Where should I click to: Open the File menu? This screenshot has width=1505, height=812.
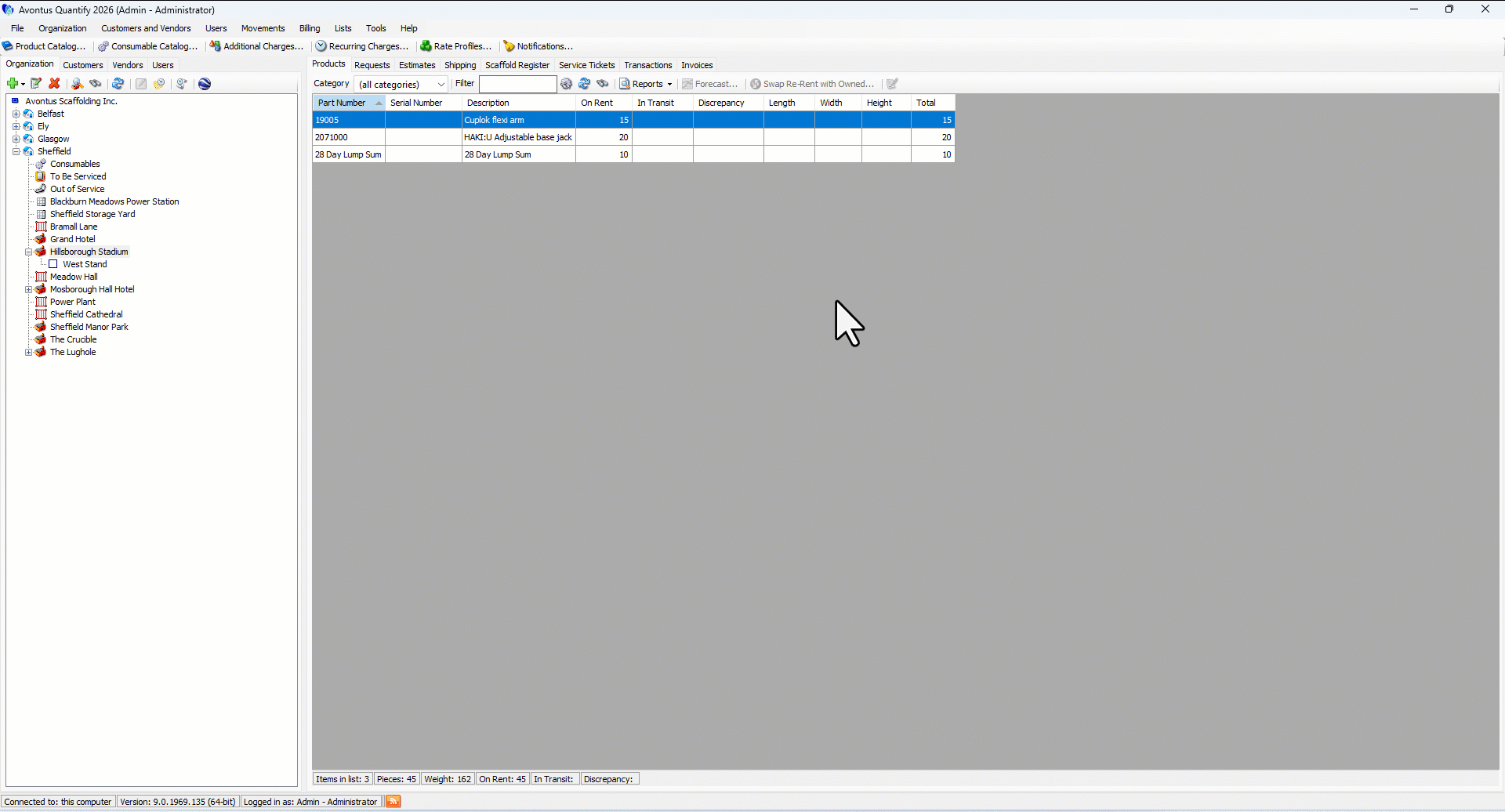coord(17,28)
